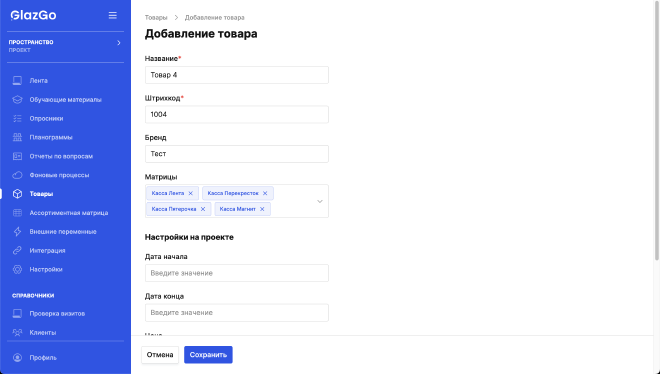Click the Лента laptop icon
Screen dimensions: 660x374
pyautogui.click(x=17, y=80)
